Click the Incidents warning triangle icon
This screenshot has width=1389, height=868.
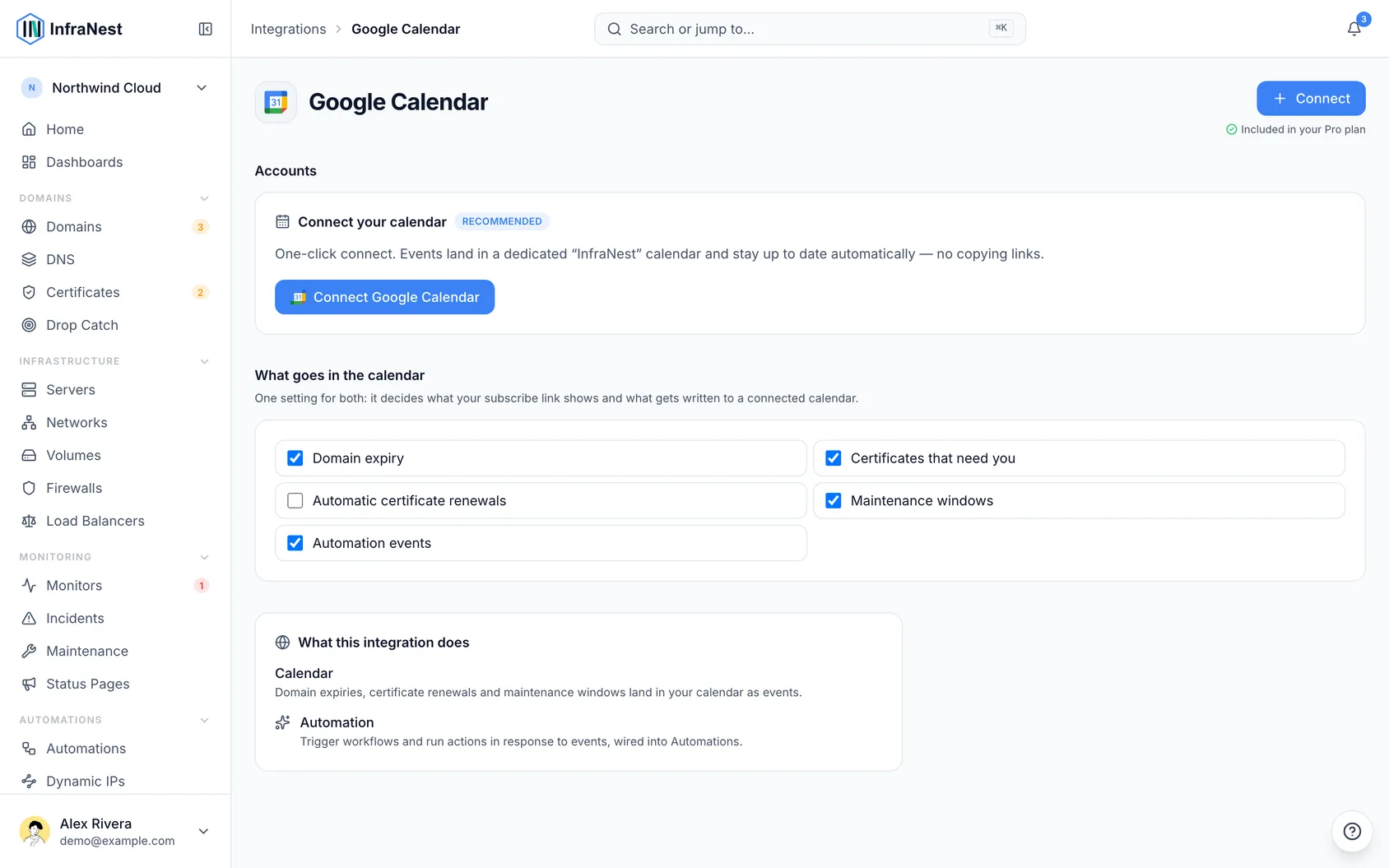click(29, 618)
